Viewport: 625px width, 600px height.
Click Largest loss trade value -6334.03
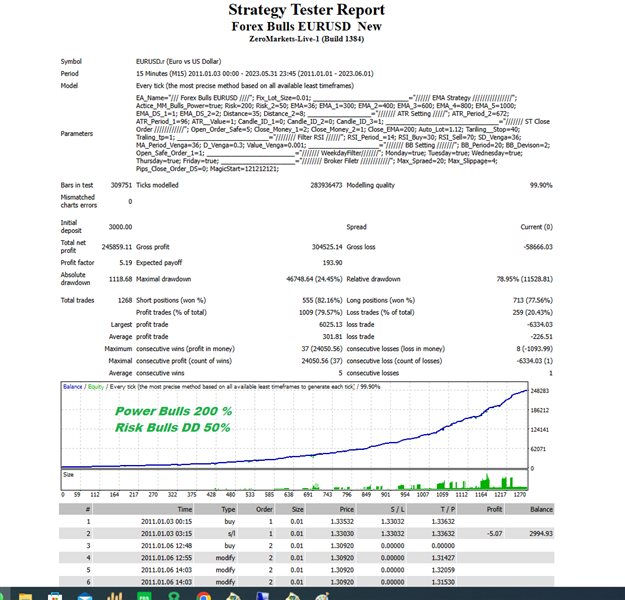click(x=540, y=325)
